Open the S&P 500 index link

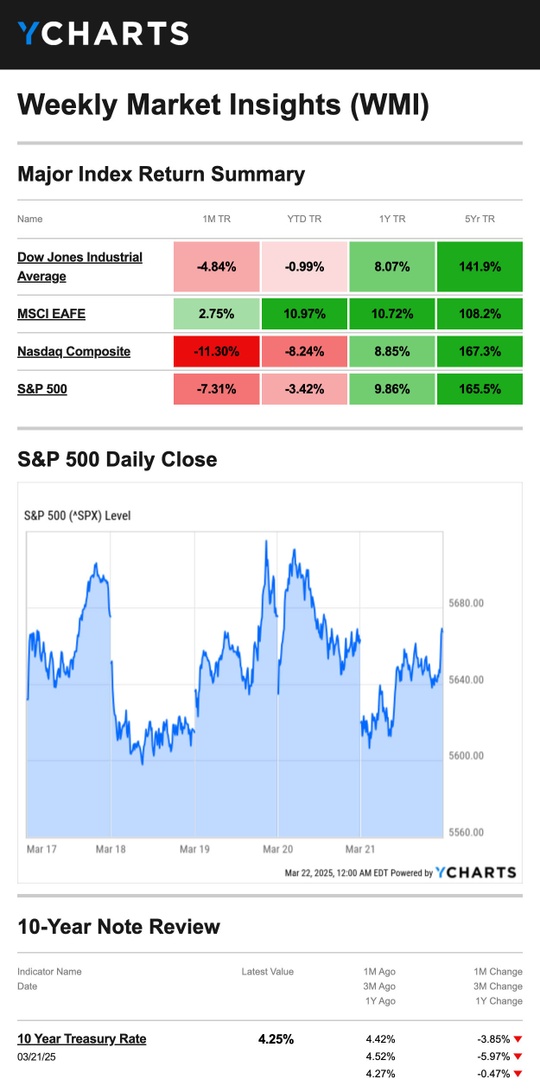[43, 389]
